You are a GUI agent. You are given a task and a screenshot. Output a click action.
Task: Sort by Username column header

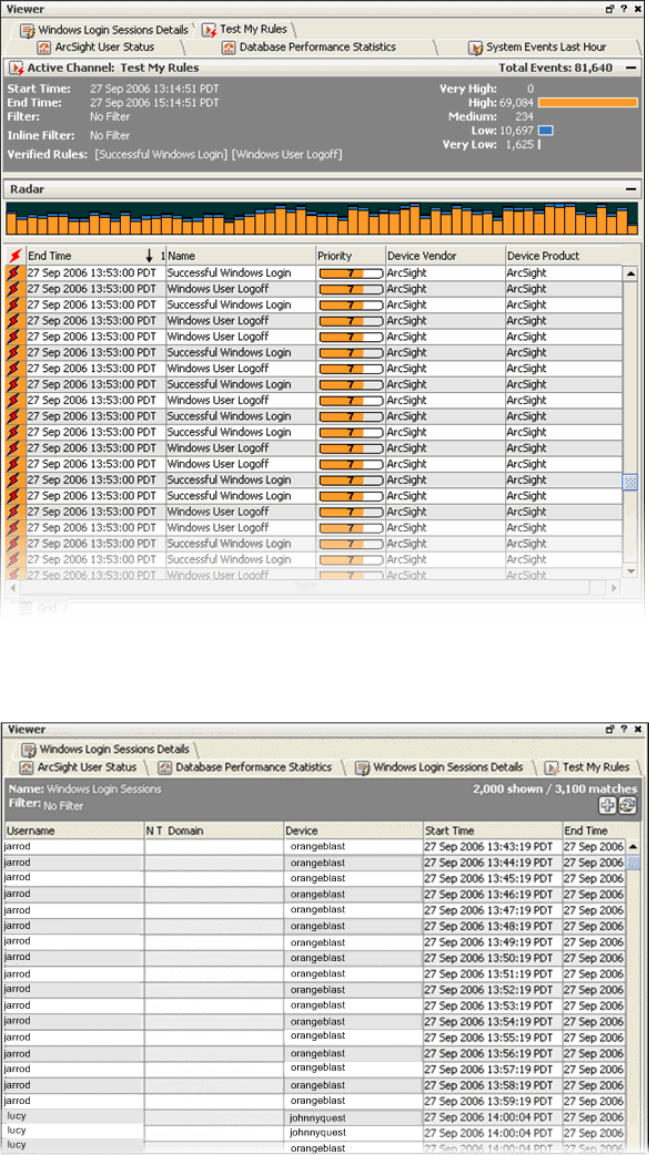point(74,831)
